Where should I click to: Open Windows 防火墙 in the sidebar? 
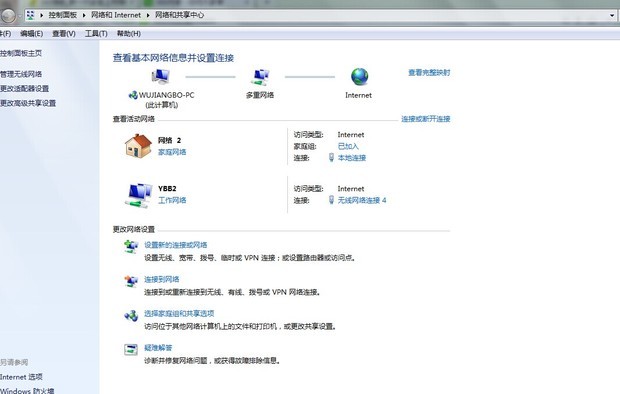(x=27, y=391)
